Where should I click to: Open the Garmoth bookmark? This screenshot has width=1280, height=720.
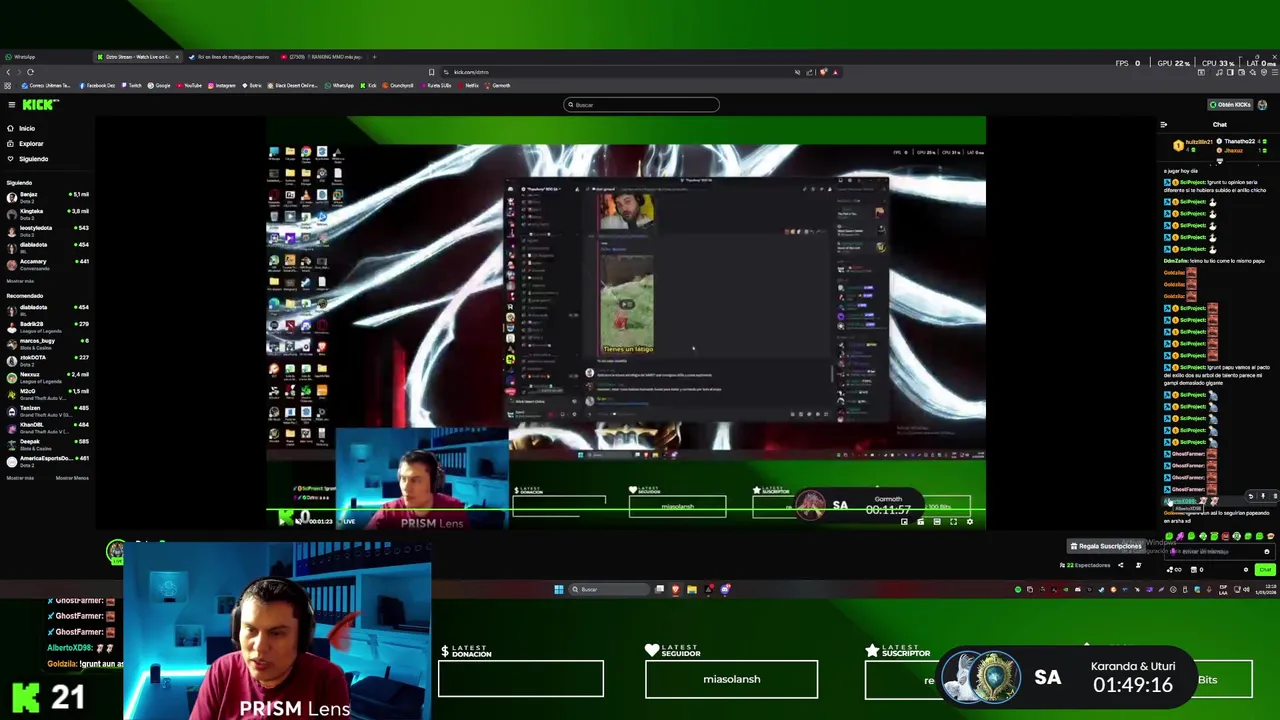(x=499, y=86)
